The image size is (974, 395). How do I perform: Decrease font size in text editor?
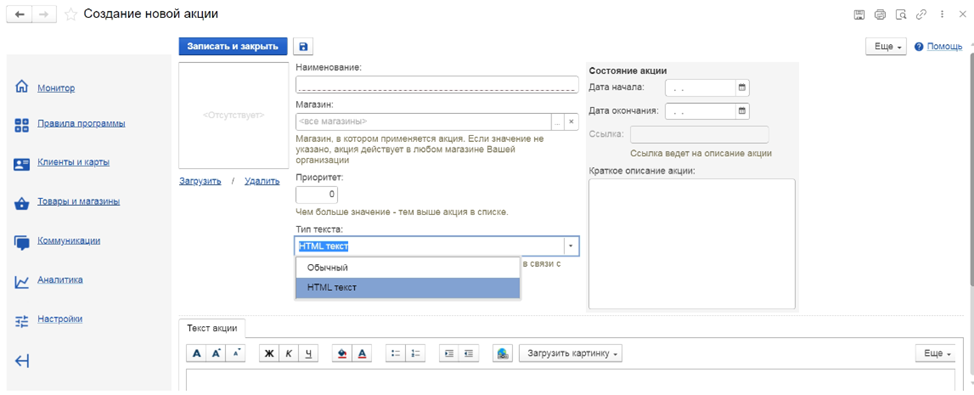point(235,353)
